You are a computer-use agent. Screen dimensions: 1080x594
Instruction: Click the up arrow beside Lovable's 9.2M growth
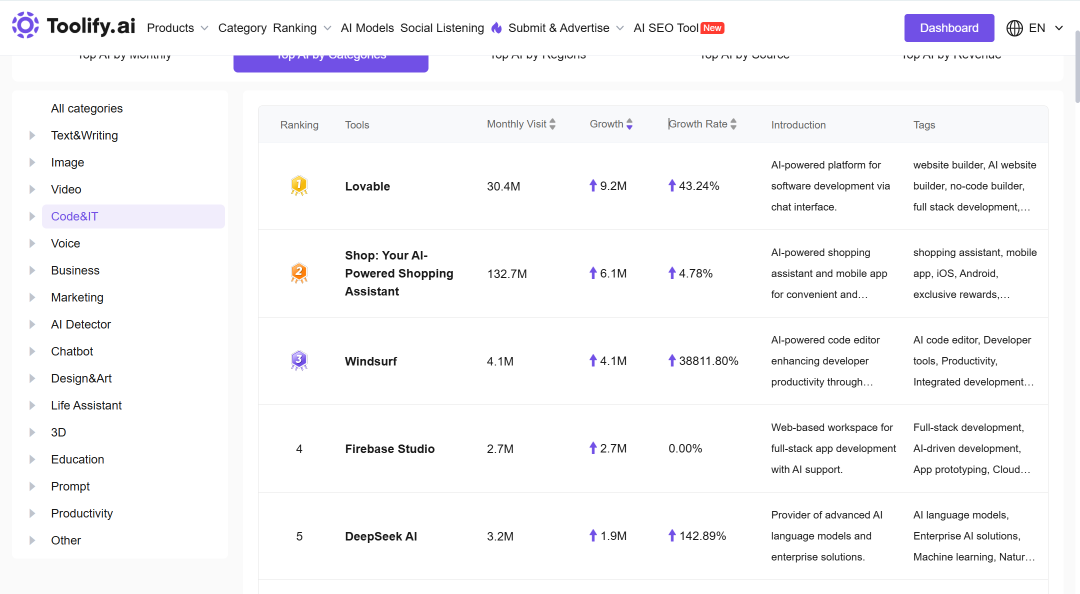(x=593, y=185)
